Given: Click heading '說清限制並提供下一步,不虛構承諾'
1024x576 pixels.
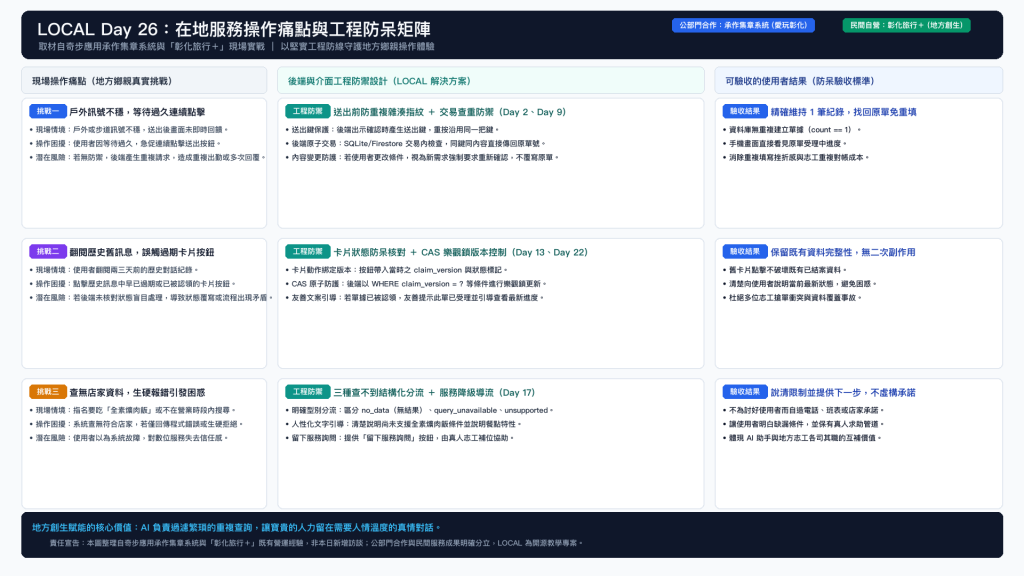Looking at the screenshot, I should (x=842, y=392).
